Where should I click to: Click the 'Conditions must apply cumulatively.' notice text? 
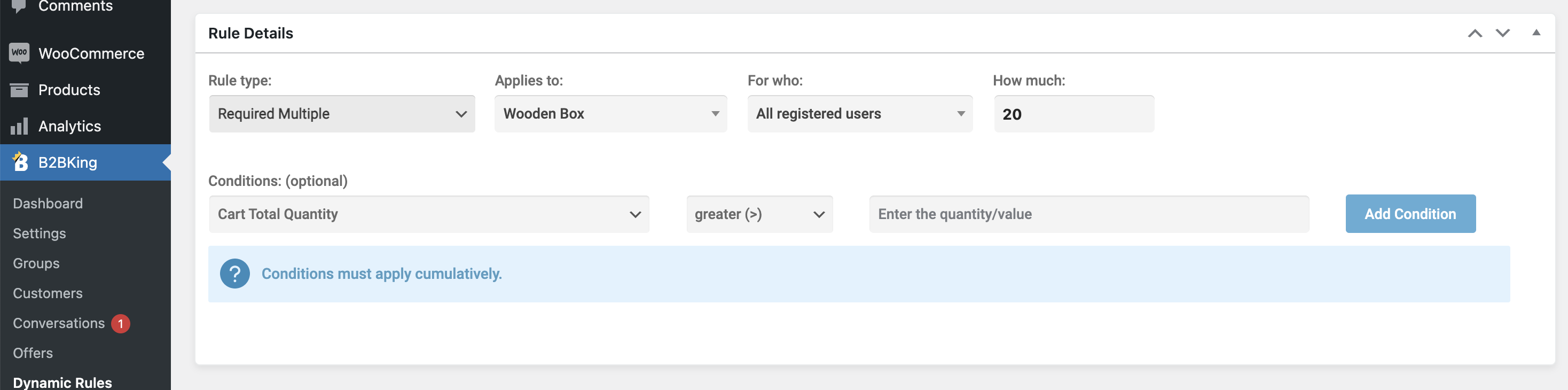point(382,274)
